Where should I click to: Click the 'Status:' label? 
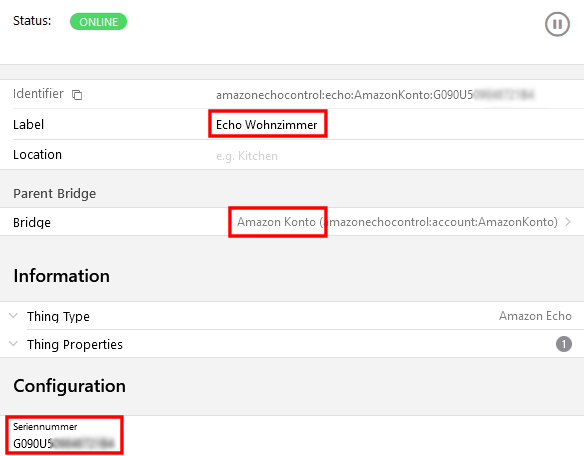tap(32, 21)
